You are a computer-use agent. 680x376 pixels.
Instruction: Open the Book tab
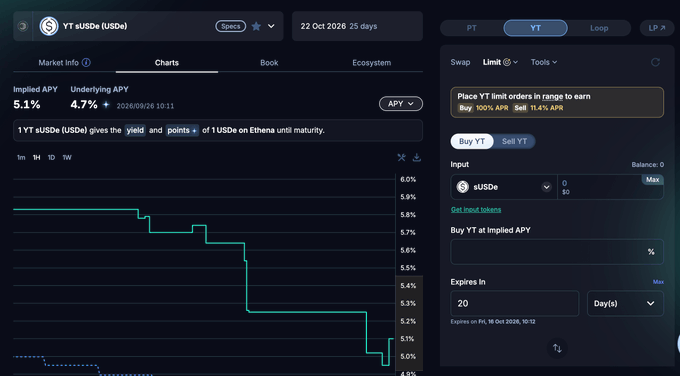[269, 63]
